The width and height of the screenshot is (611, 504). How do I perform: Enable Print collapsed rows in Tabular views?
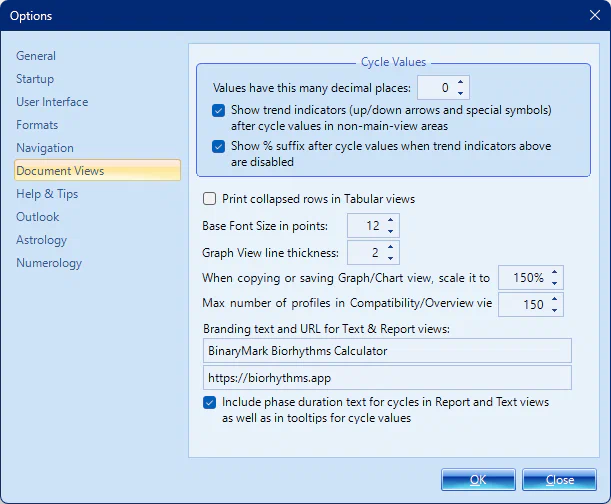(210, 199)
